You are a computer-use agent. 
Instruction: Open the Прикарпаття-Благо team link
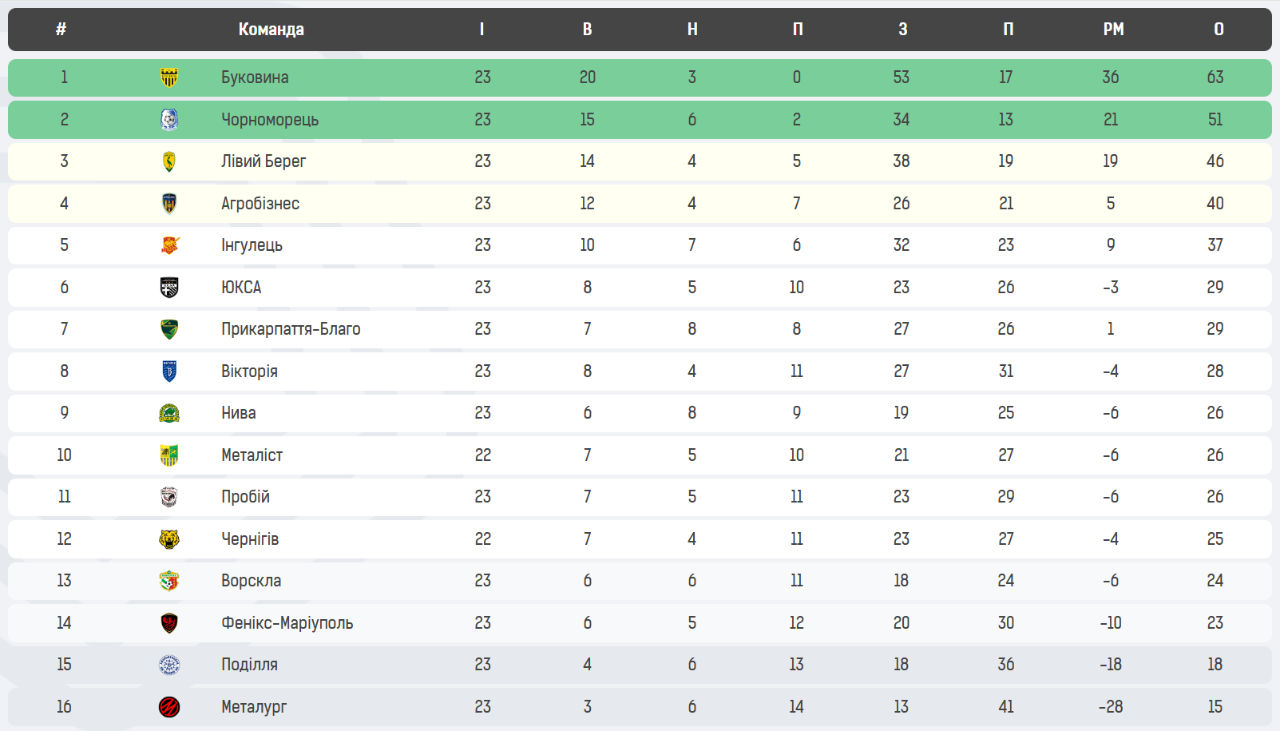[x=290, y=330]
